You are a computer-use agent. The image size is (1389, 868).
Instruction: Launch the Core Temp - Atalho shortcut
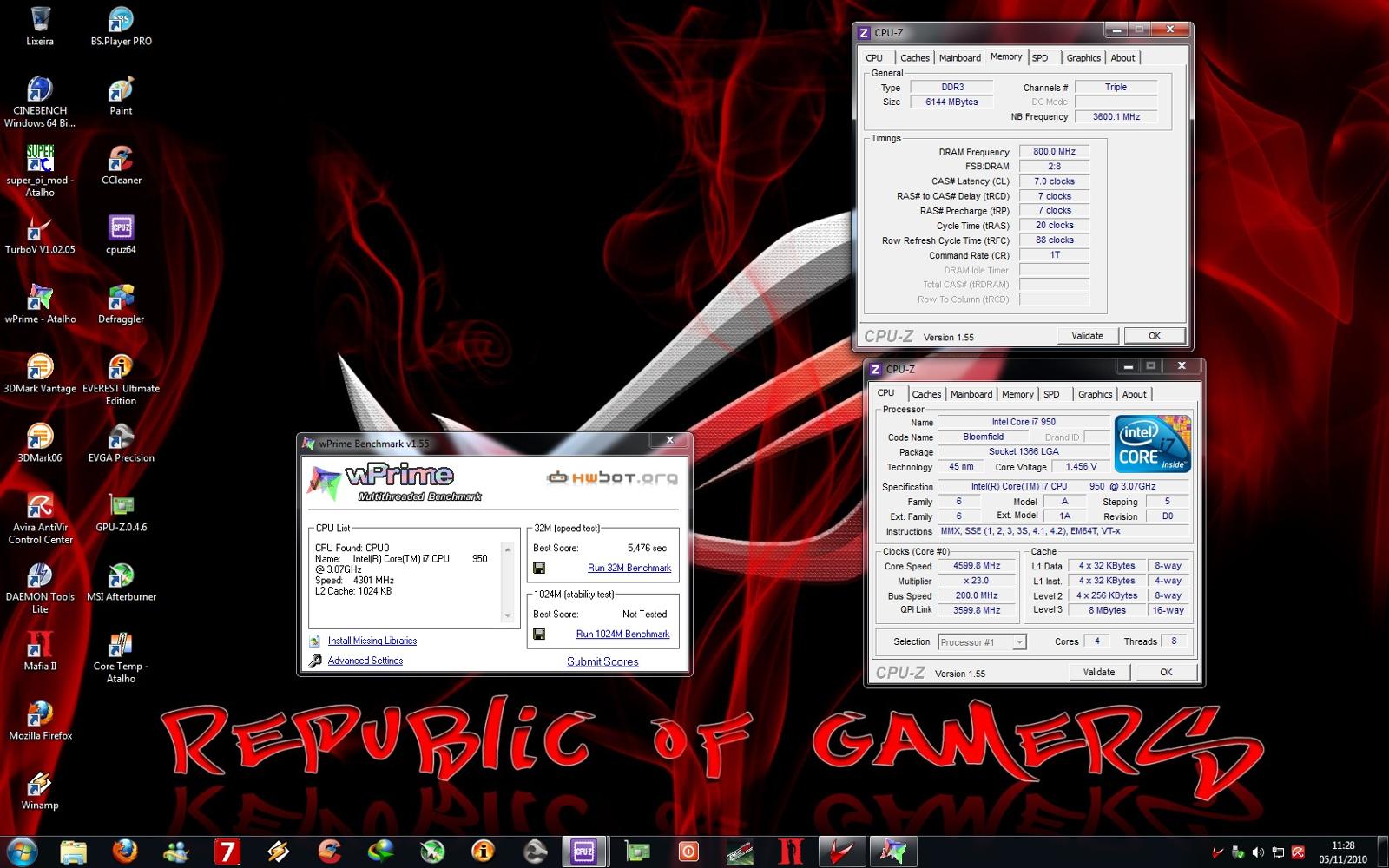pos(121,657)
